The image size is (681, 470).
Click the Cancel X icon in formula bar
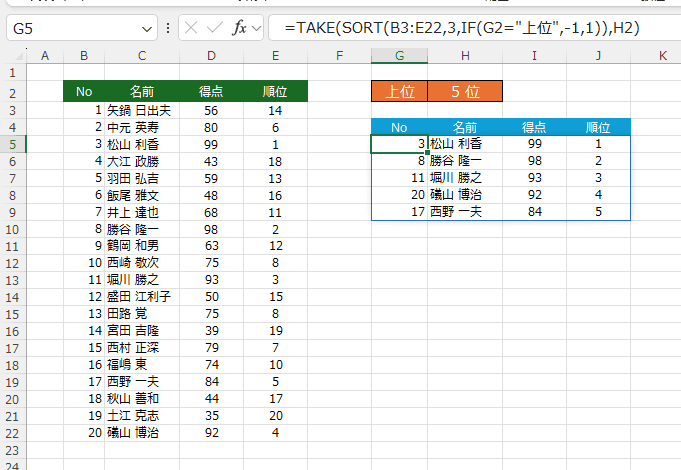[x=193, y=29]
